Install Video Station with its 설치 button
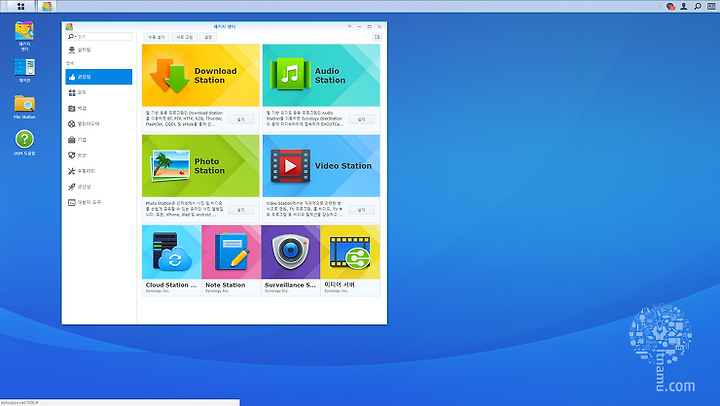This screenshot has height=406, width=720. pyautogui.click(x=361, y=210)
